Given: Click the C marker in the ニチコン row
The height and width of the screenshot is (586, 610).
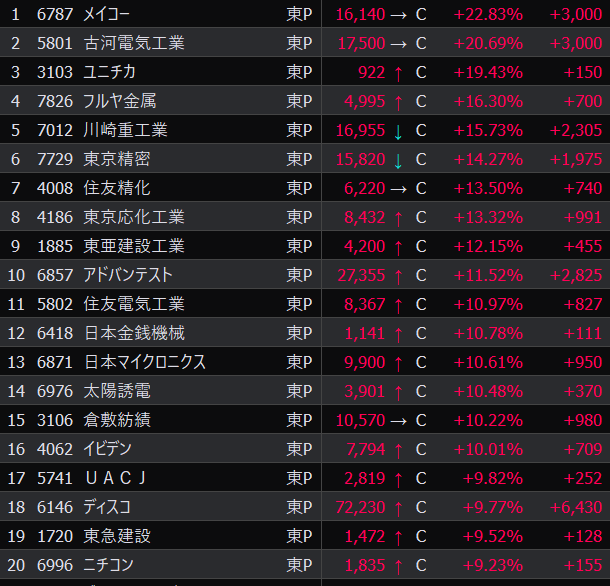Looking at the screenshot, I should (x=421, y=566).
